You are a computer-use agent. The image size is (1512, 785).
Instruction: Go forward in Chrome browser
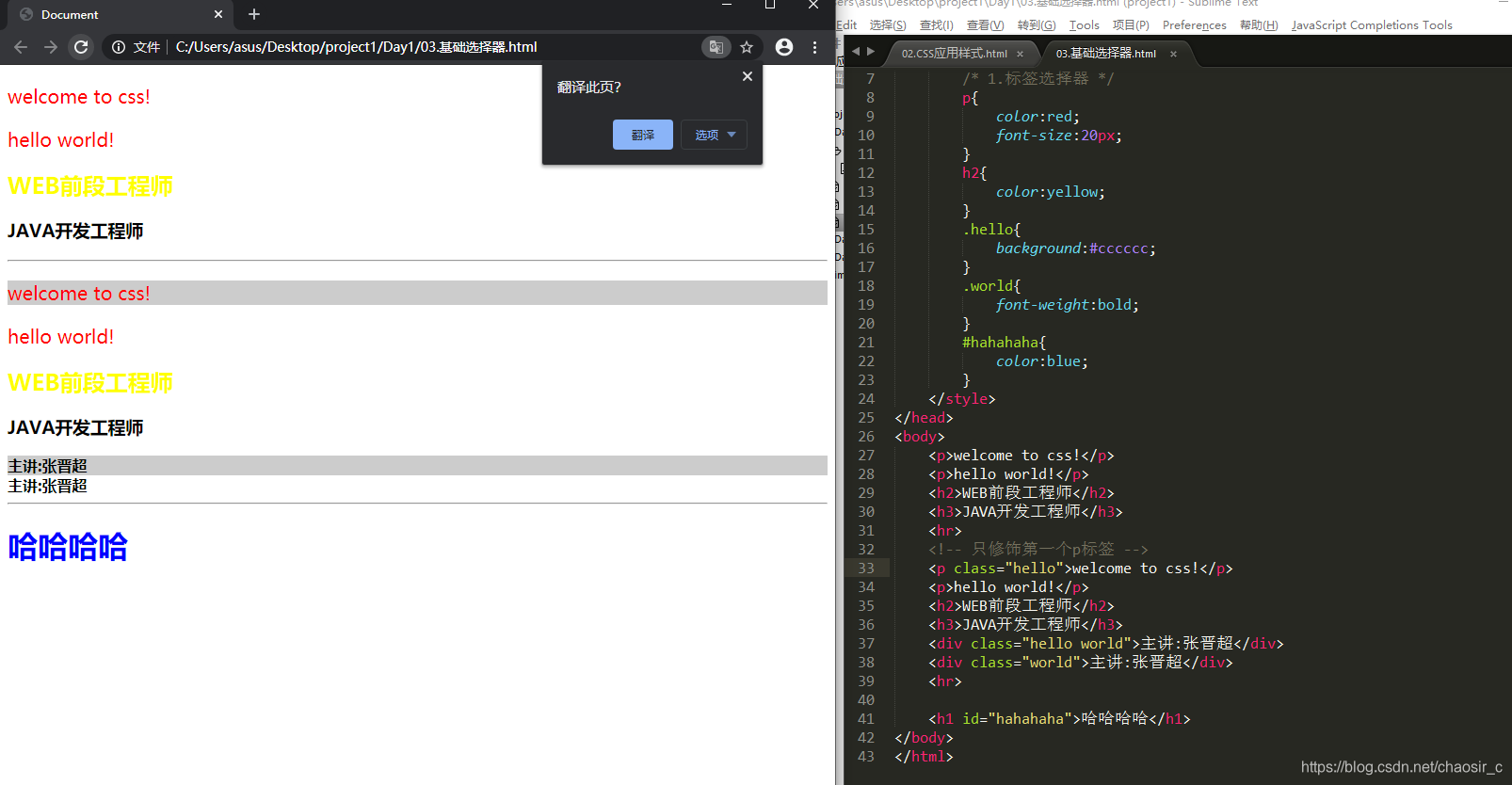point(51,47)
